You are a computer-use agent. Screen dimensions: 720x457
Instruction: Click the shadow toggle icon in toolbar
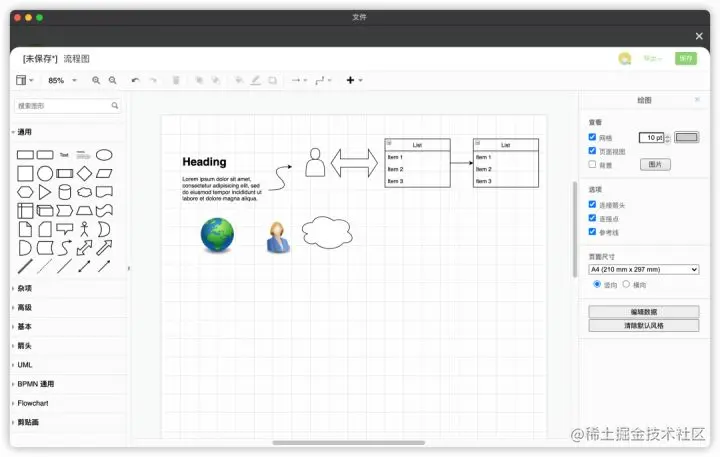pyautogui.click(x=272, y=80)
